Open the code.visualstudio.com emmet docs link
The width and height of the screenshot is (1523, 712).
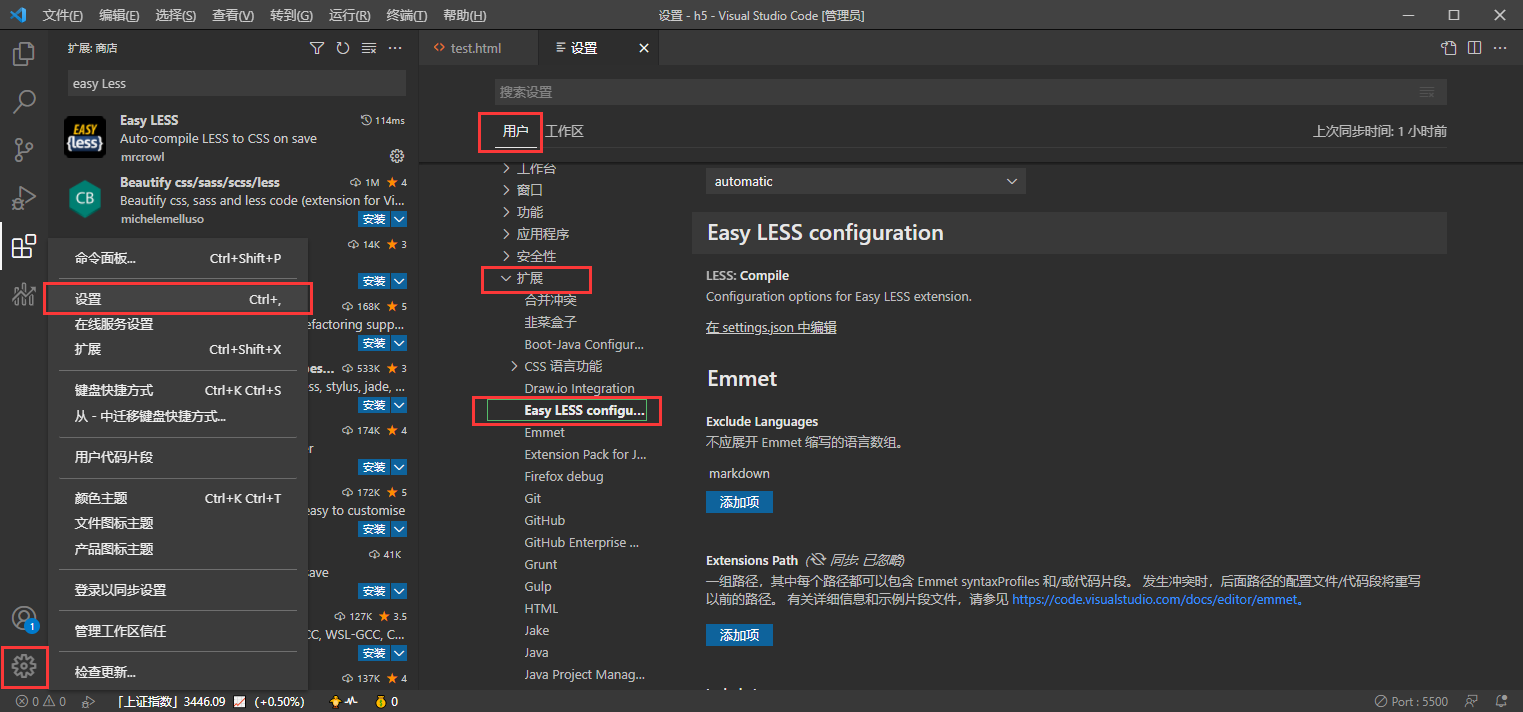pyautogui.click(x=1155, y=600)
